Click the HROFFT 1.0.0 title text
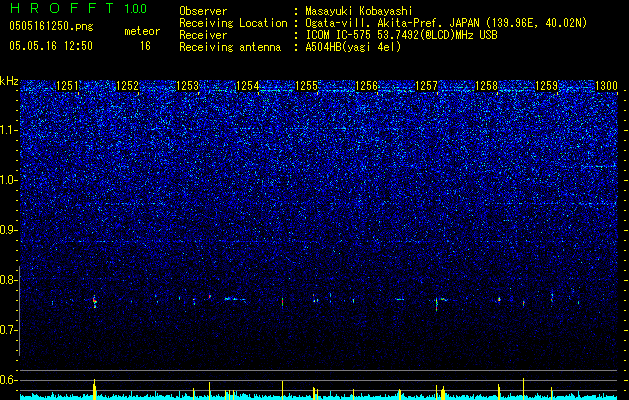The width and height of the screenshot is (629, 400). tap(78, 8)
